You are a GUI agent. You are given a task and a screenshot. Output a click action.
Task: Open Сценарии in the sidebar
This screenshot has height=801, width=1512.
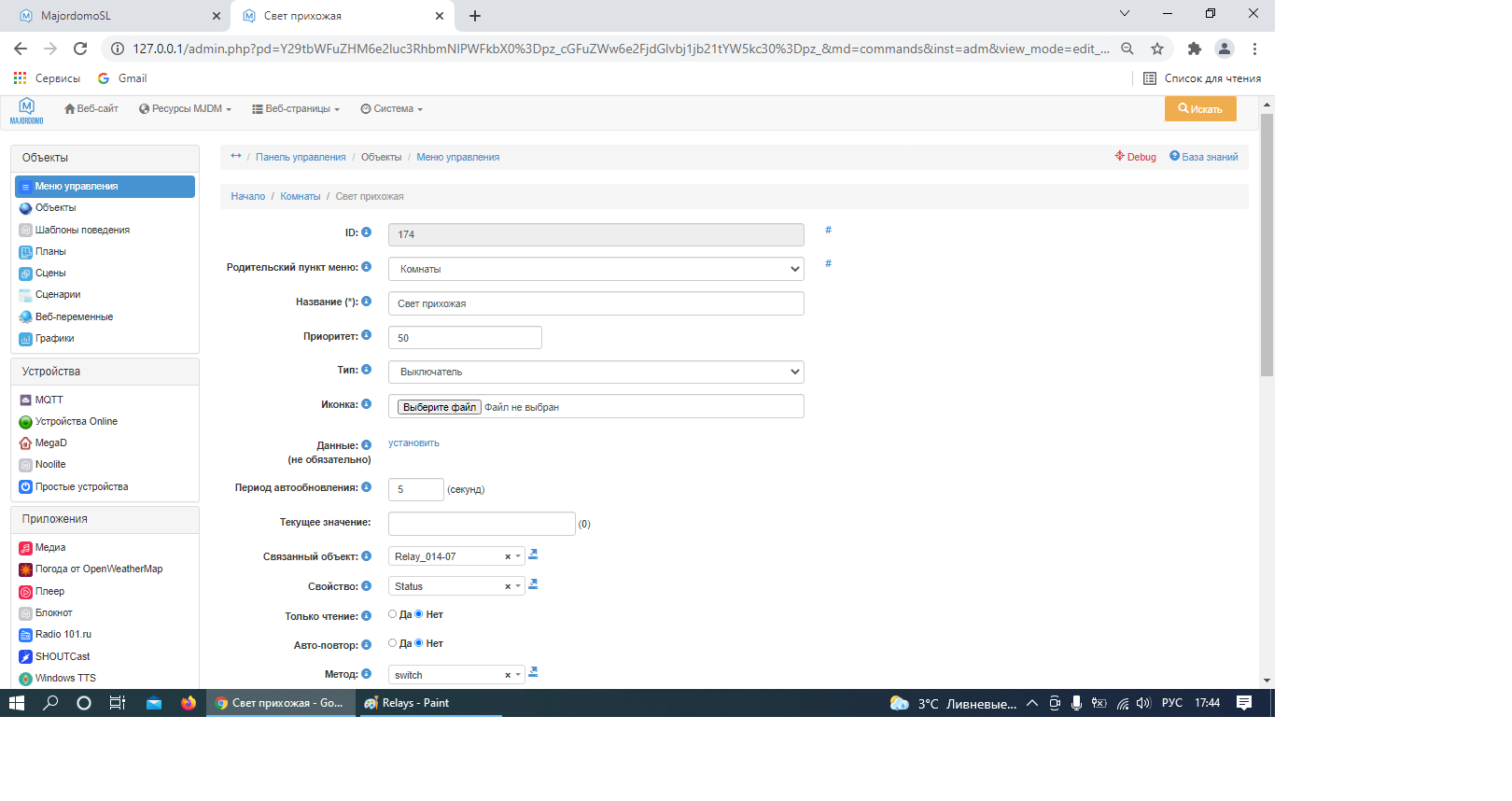[58, 295]
